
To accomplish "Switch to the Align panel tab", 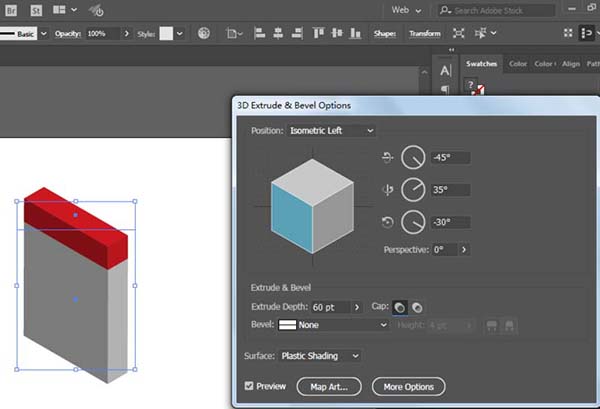I will (x=571, y=64).
